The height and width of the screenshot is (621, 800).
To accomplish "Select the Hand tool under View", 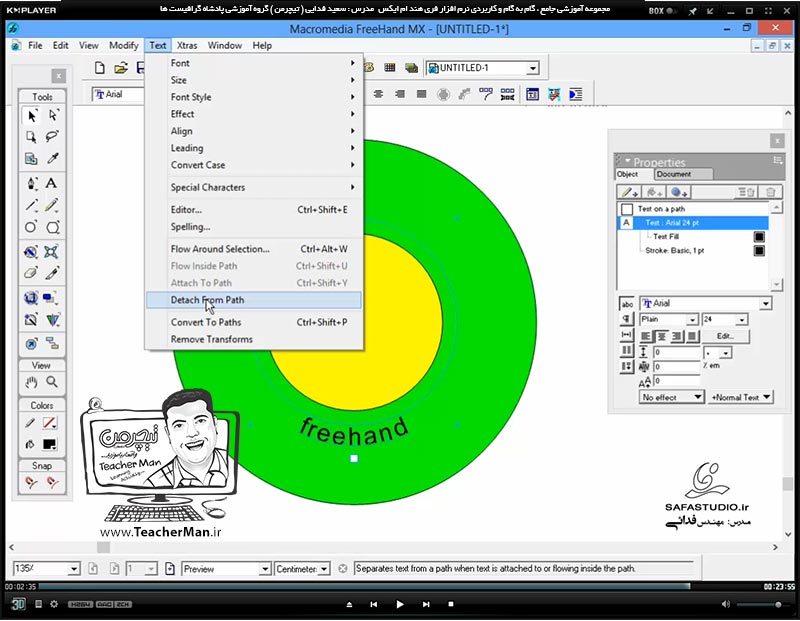I will tap(31, 382).
